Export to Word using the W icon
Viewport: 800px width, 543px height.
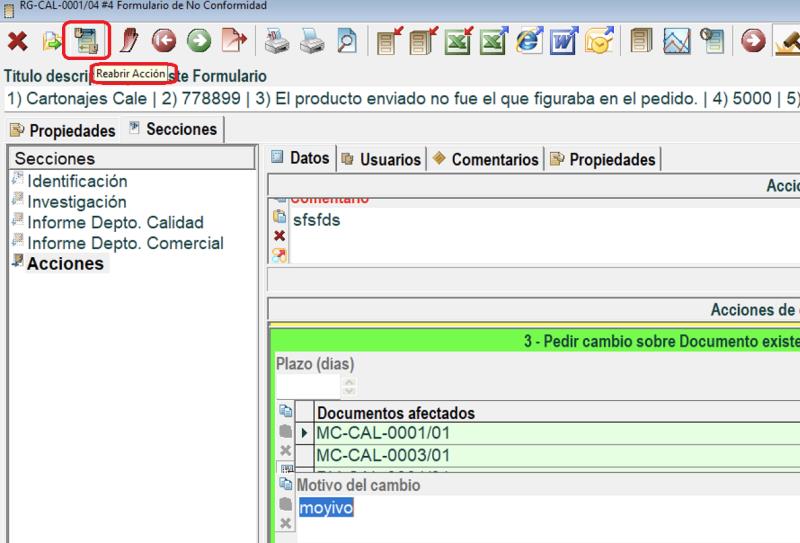(x=564, y=42)
